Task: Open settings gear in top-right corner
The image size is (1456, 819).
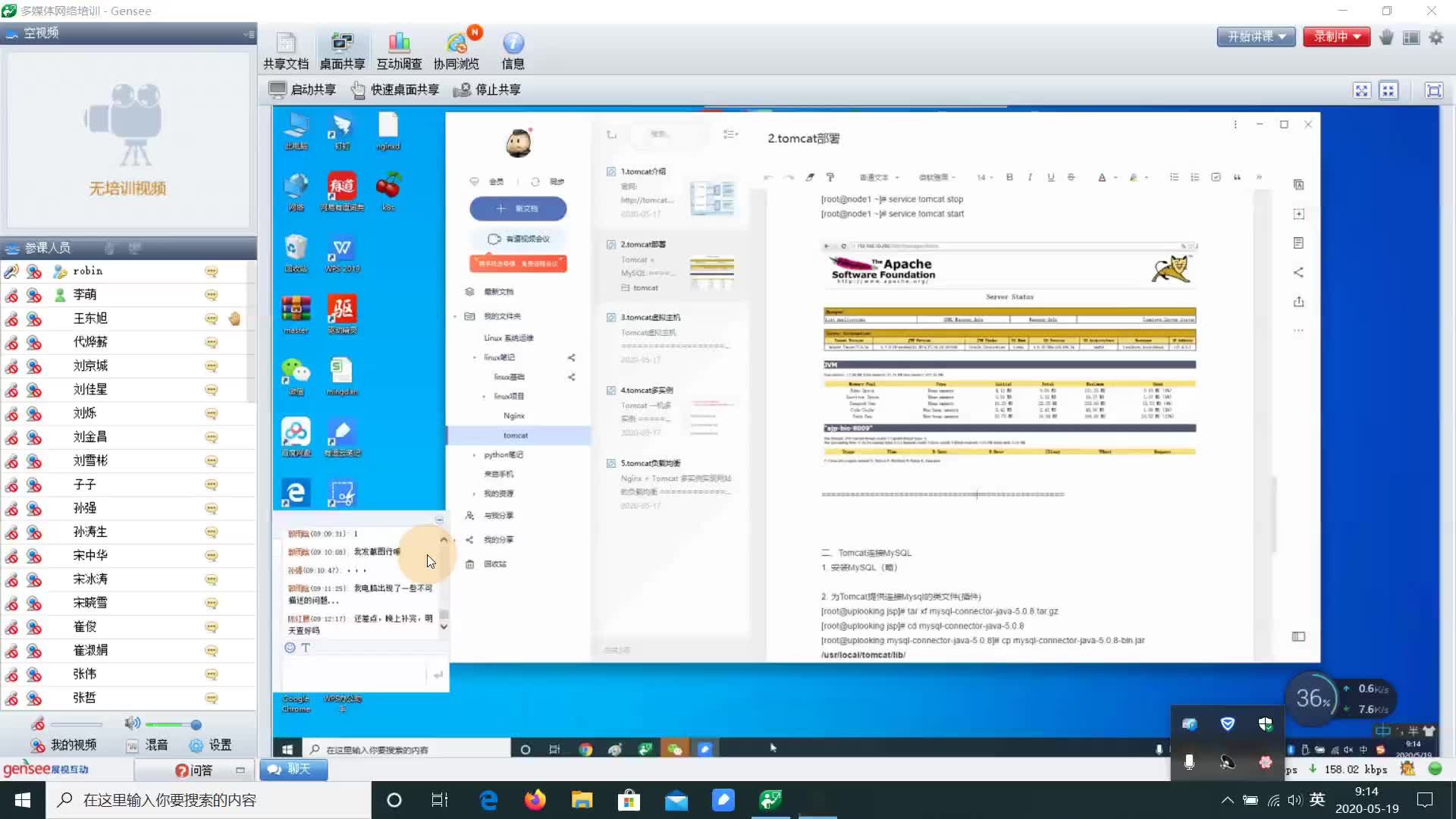Action: pyautogui.click(x=1436, y=37)
